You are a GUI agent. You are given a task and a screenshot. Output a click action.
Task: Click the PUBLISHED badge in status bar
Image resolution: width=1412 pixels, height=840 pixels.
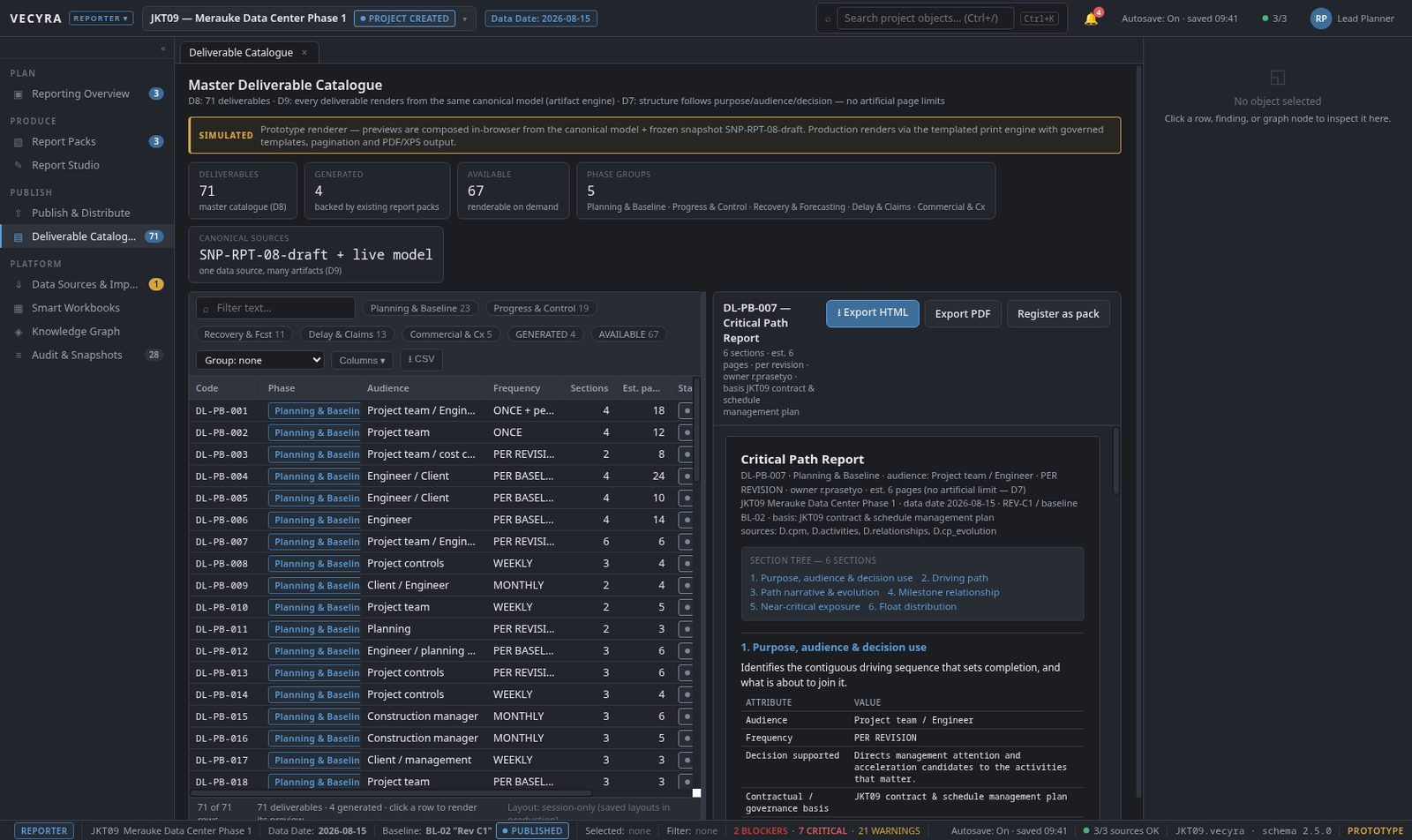[x=532, y=831]
